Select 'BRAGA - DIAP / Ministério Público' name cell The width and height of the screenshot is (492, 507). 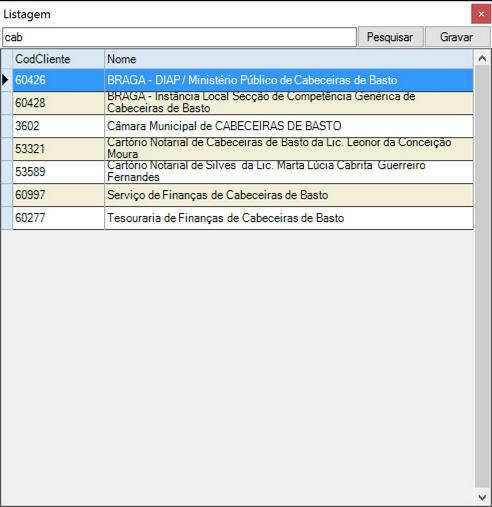click(x=289, y=80)
